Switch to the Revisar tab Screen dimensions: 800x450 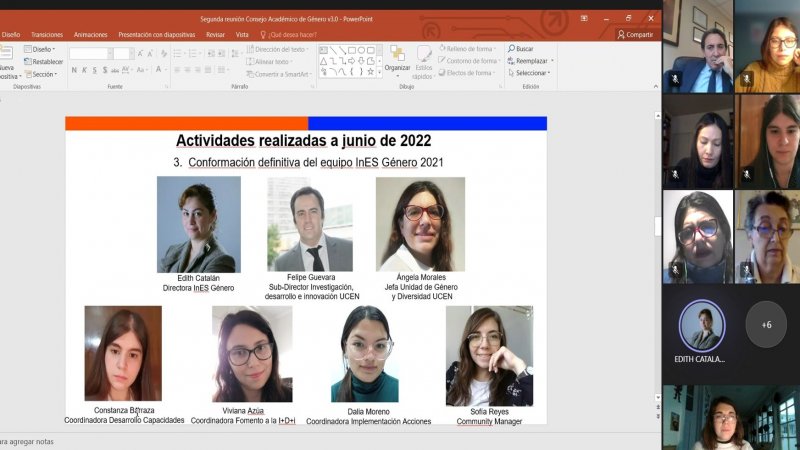(x=215, y=34)
